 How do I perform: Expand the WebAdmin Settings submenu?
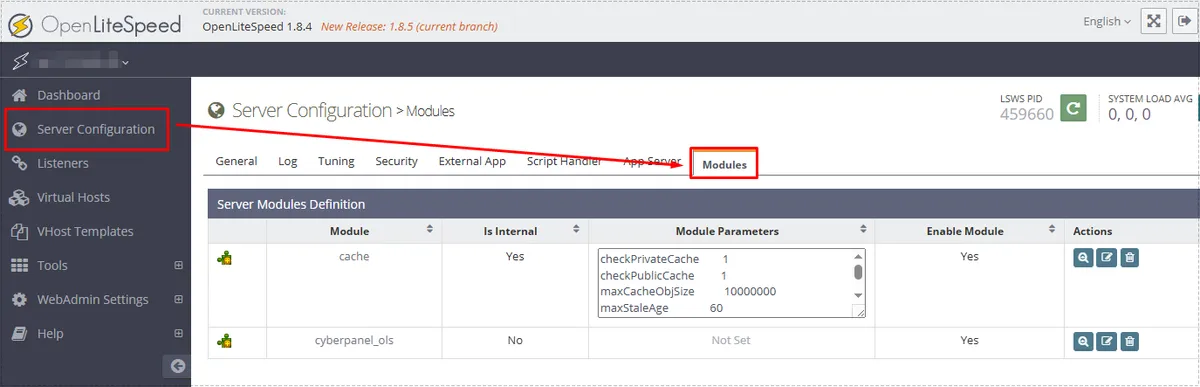pos(179,299)
